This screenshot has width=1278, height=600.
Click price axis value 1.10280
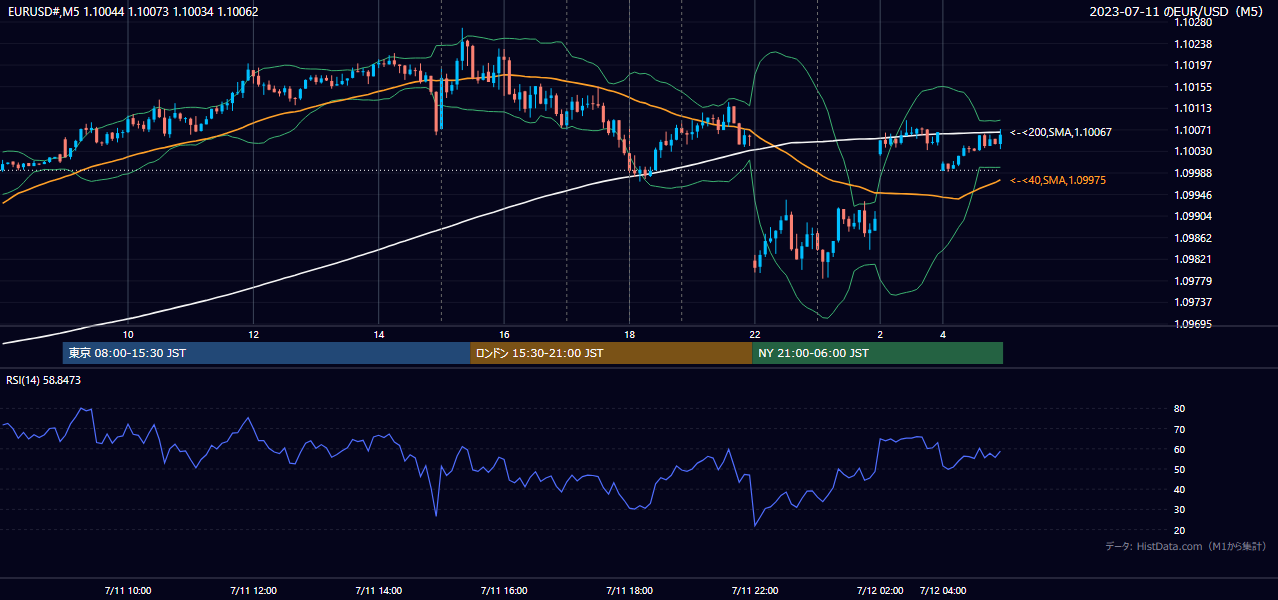click(x=1193, y=22)
